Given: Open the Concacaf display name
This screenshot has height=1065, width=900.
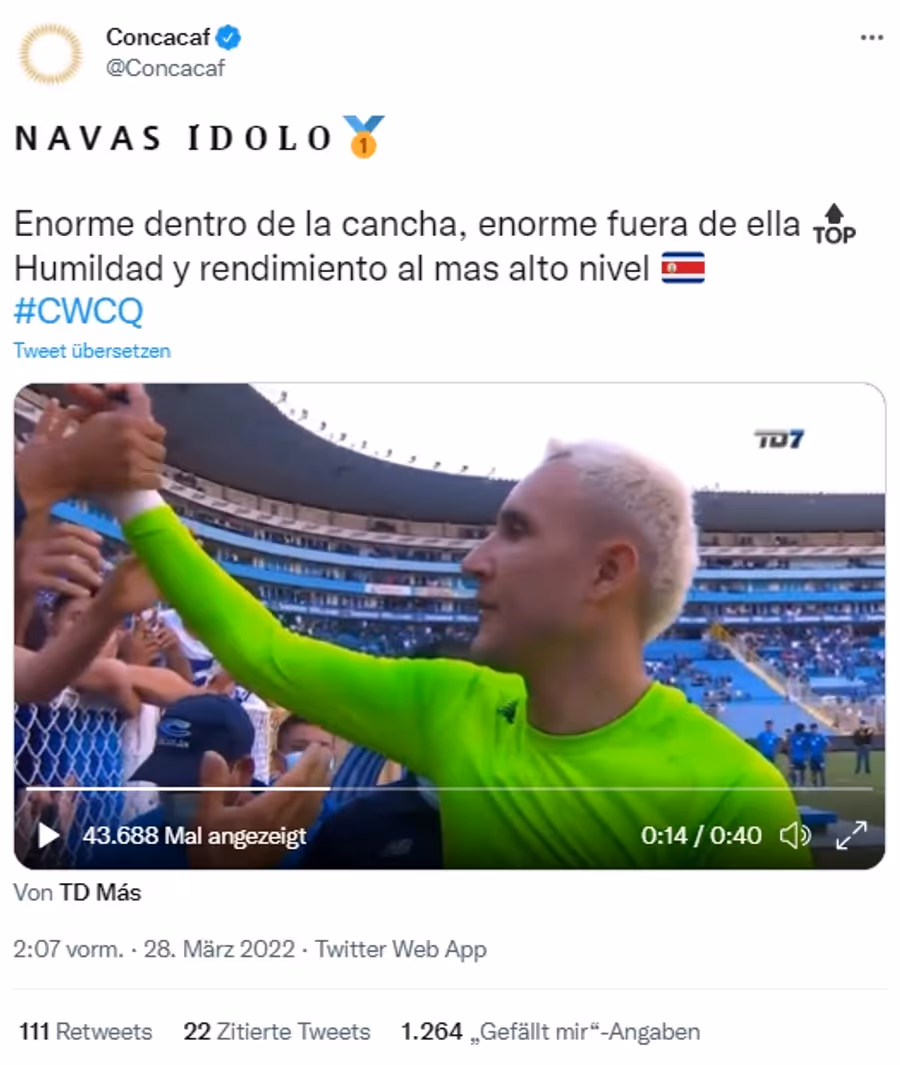Looking at the screenshot, I should 158,37.
